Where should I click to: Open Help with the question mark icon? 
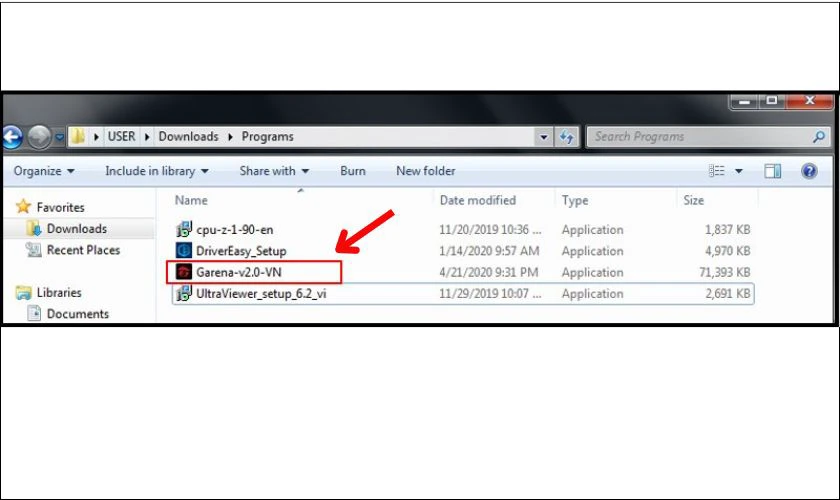809,171
